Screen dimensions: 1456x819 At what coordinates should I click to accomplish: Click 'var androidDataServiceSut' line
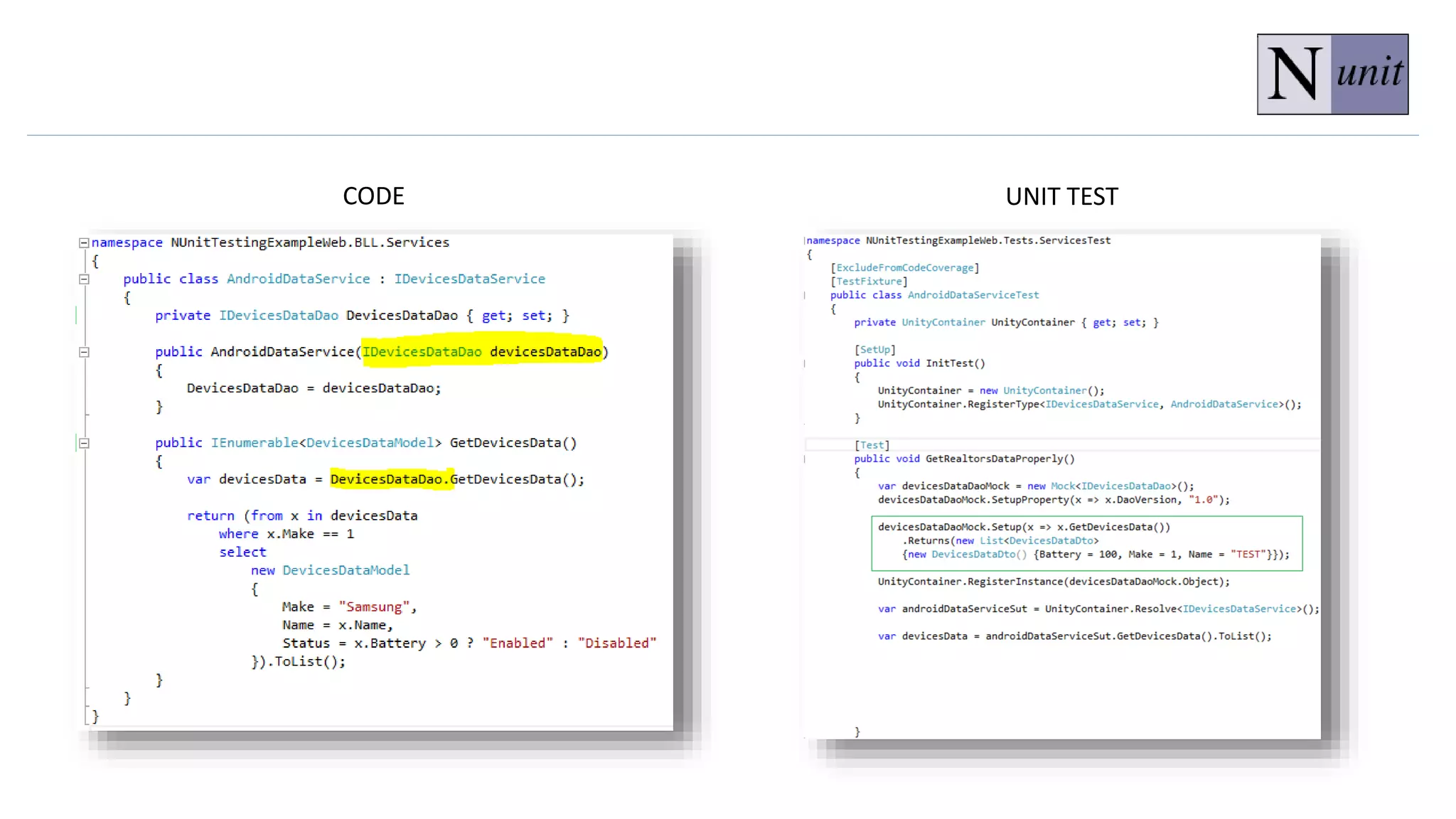tap(1098, 609)
